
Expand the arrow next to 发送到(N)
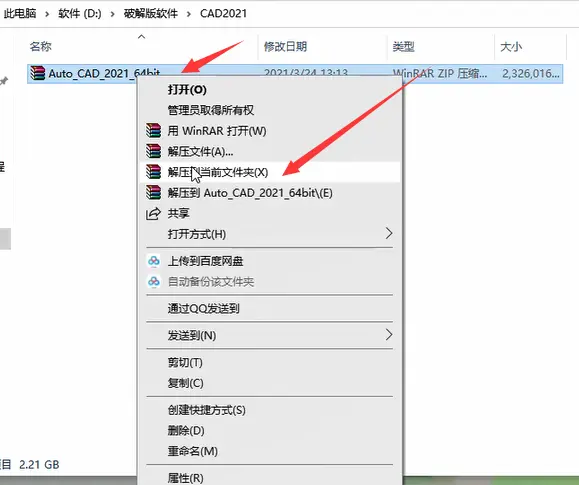pyautogui.click(x=389, y=335)
